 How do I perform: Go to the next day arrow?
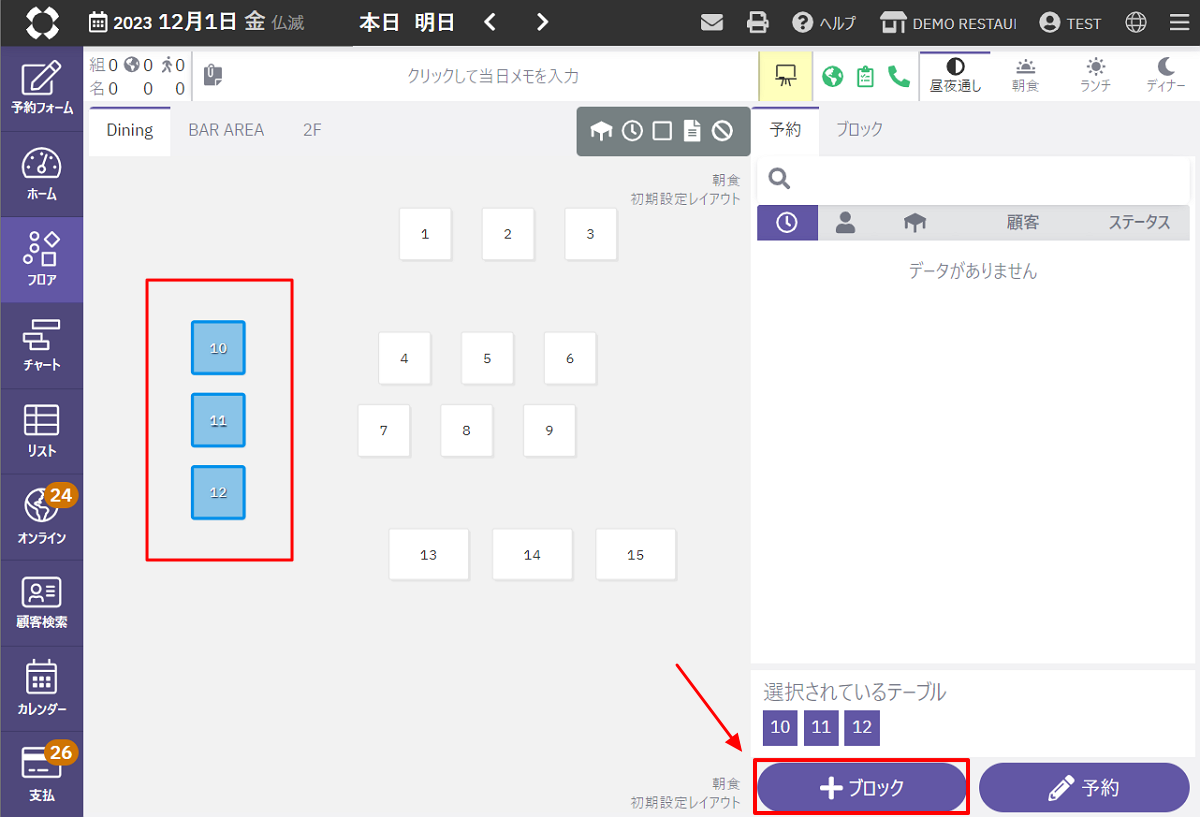pyautogui.click(x=542, y=22)
